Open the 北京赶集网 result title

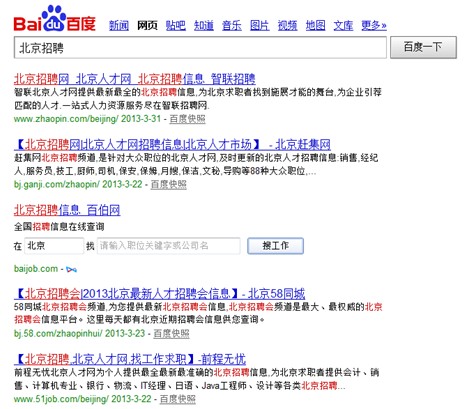172,144
